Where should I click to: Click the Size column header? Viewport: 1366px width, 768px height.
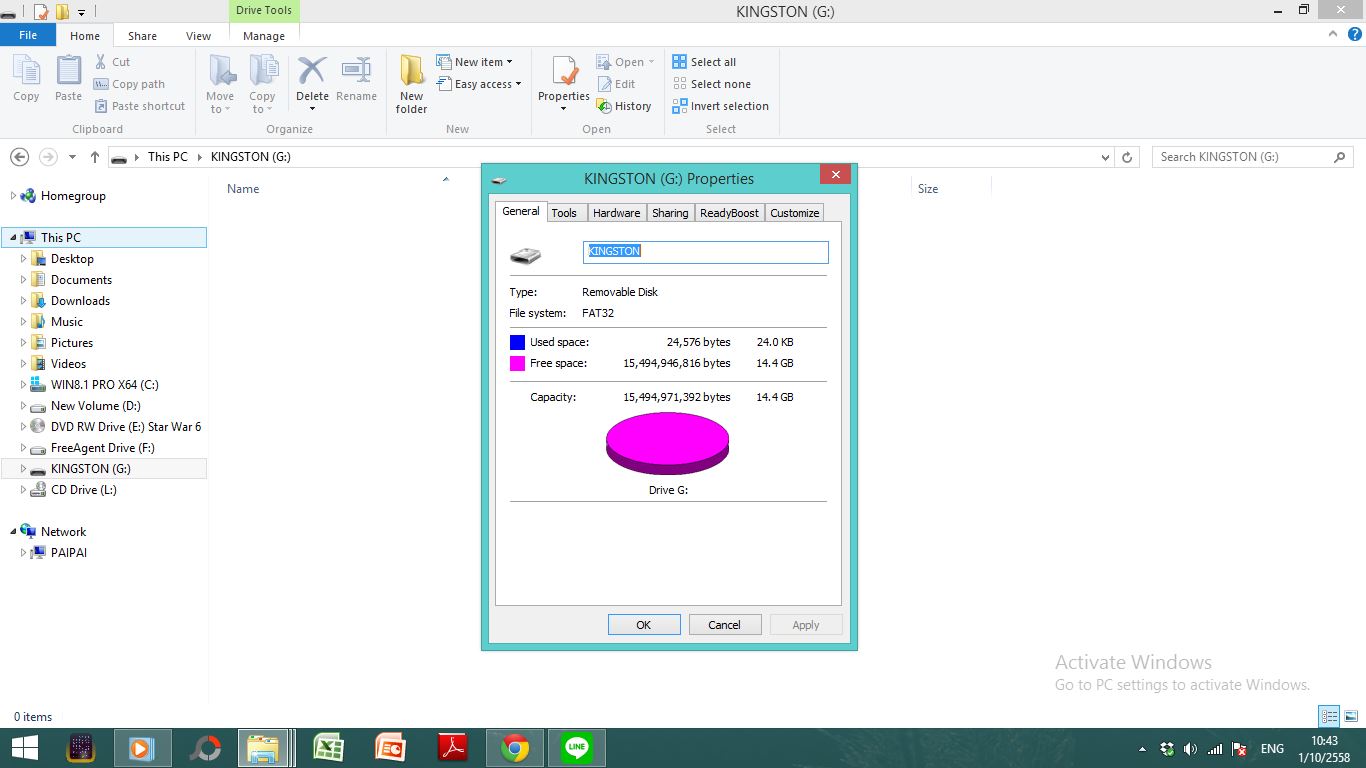pos(928,189)
